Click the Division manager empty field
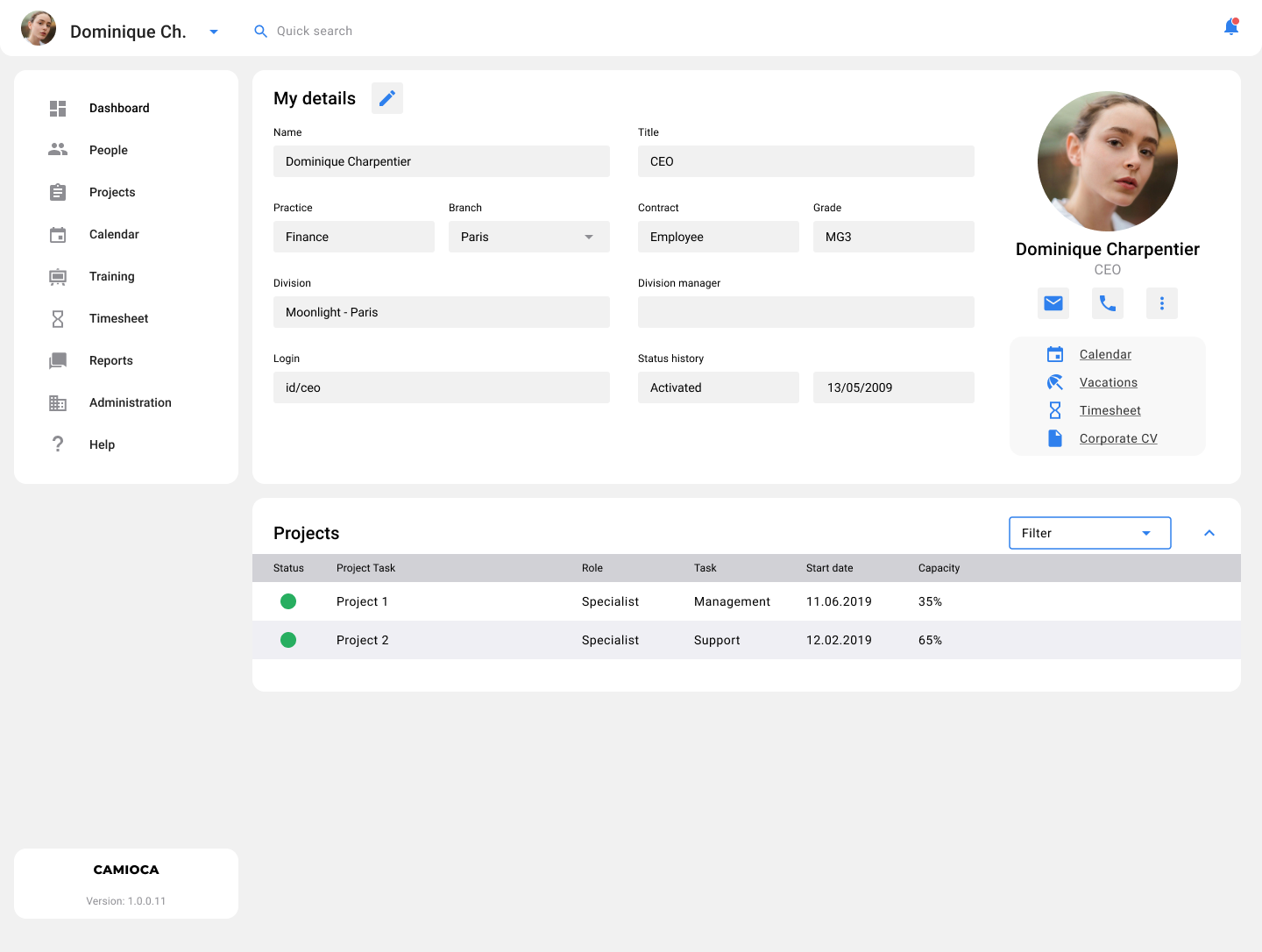1262x952 pixels. (806, 312)
